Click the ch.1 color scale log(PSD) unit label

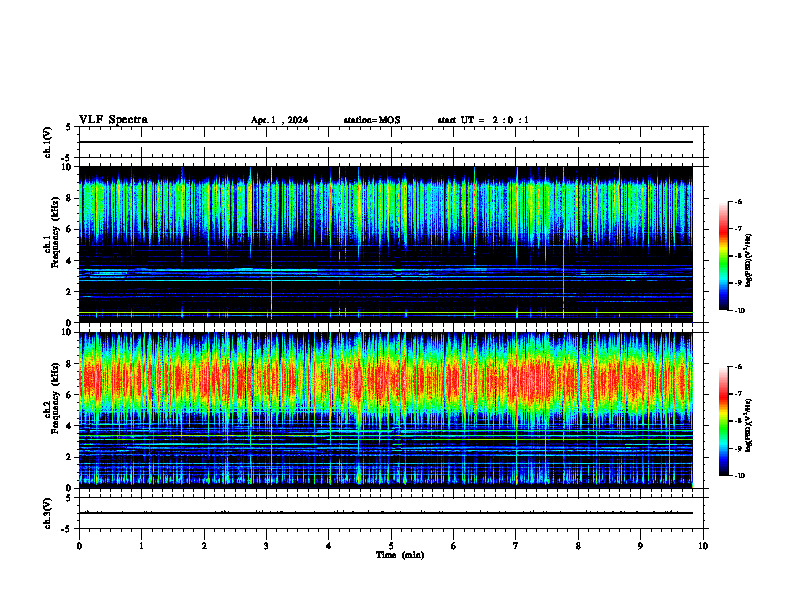[x=749, y=261]
